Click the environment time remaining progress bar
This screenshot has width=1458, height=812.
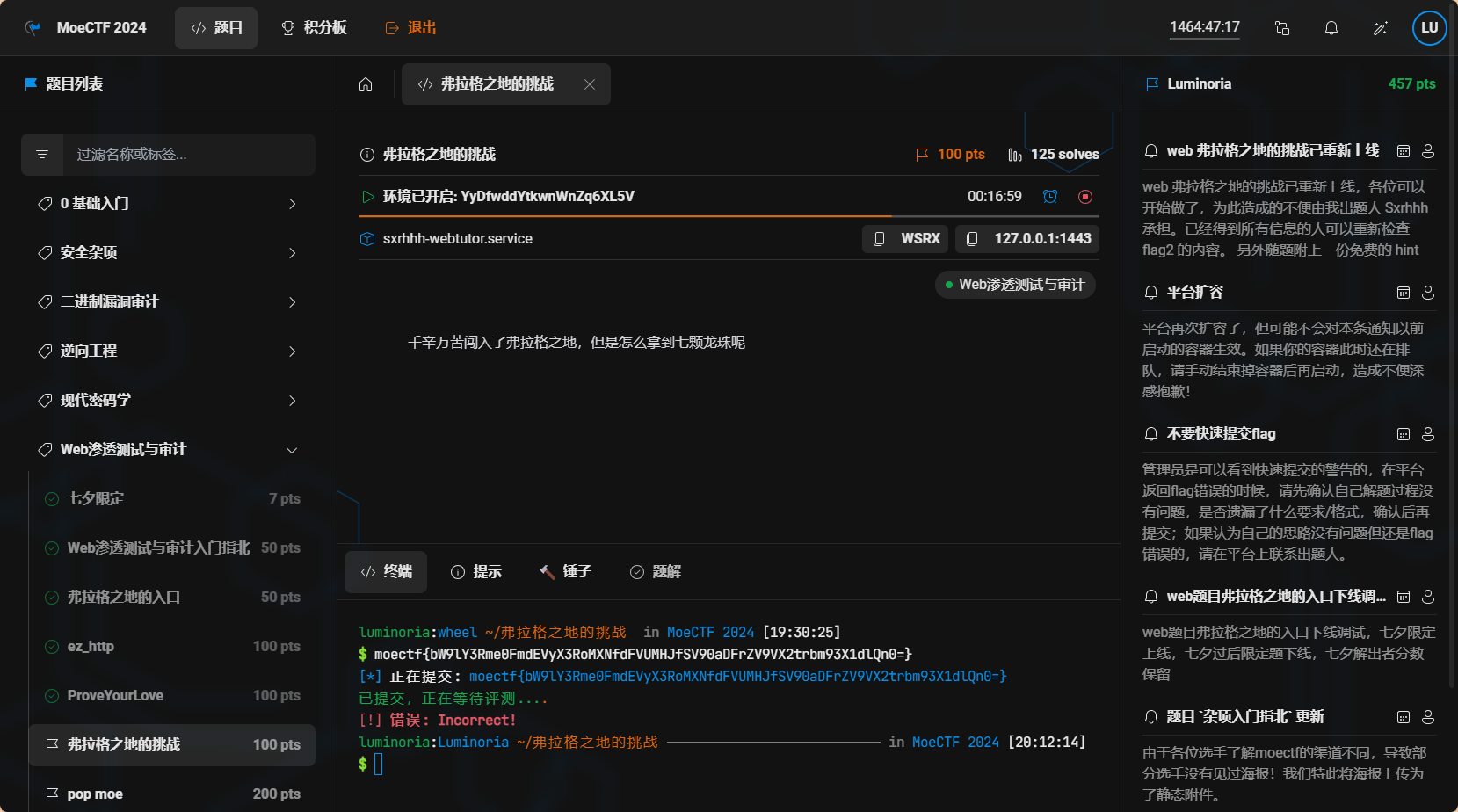coord(729,215)
